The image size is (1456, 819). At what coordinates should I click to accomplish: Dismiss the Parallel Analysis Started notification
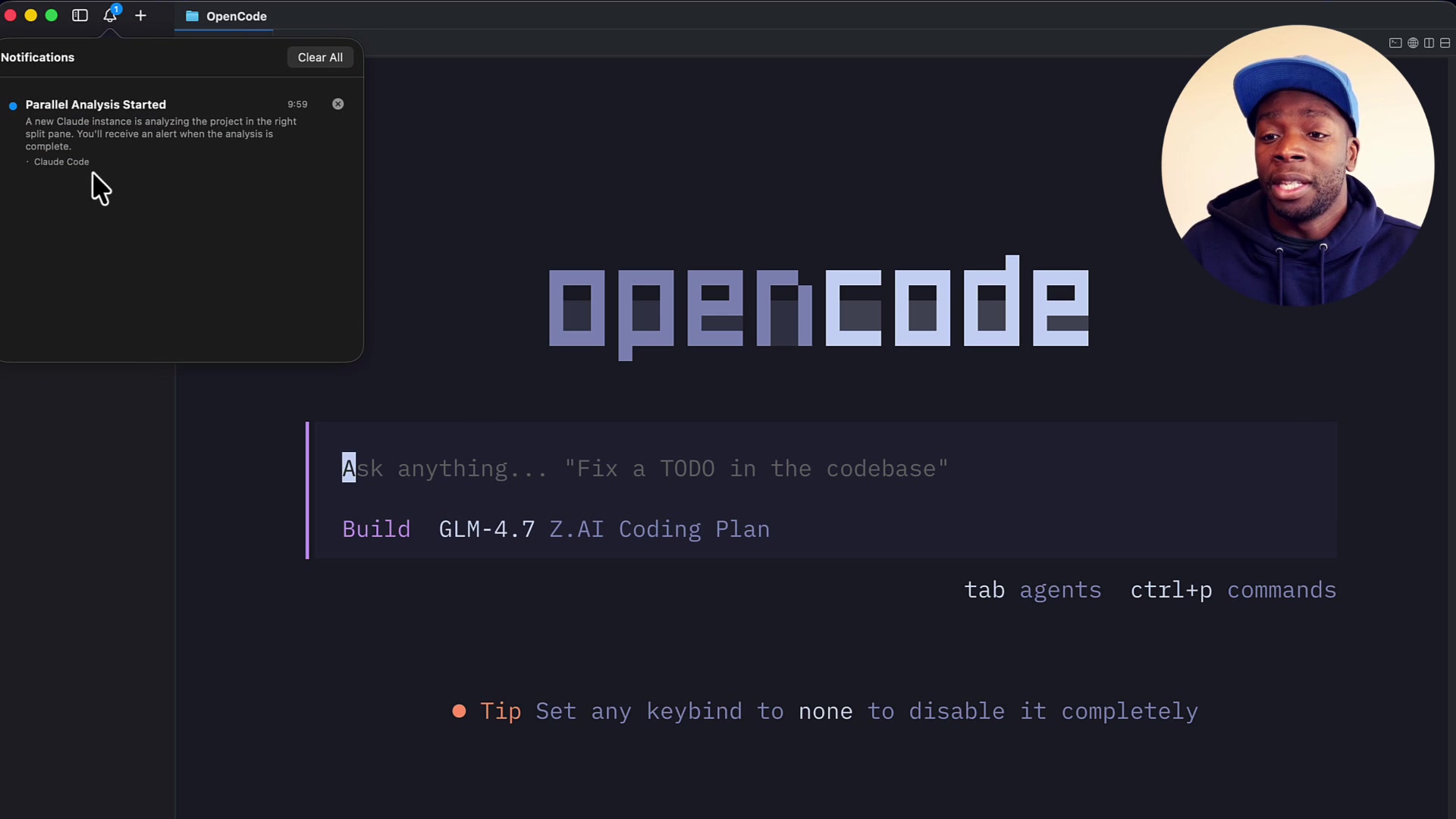click(x=337, y=104)
